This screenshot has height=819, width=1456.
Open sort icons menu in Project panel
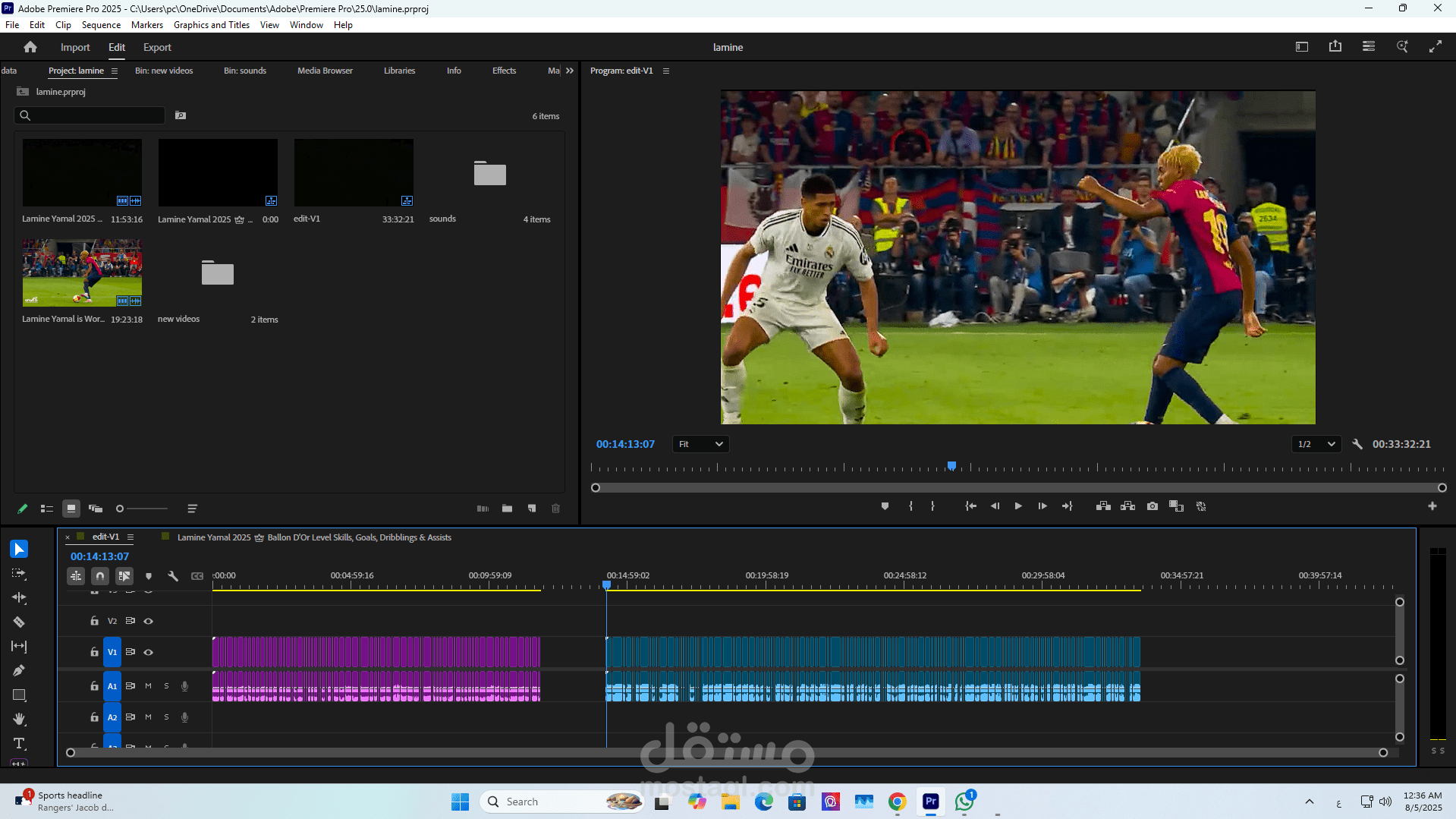192,509
